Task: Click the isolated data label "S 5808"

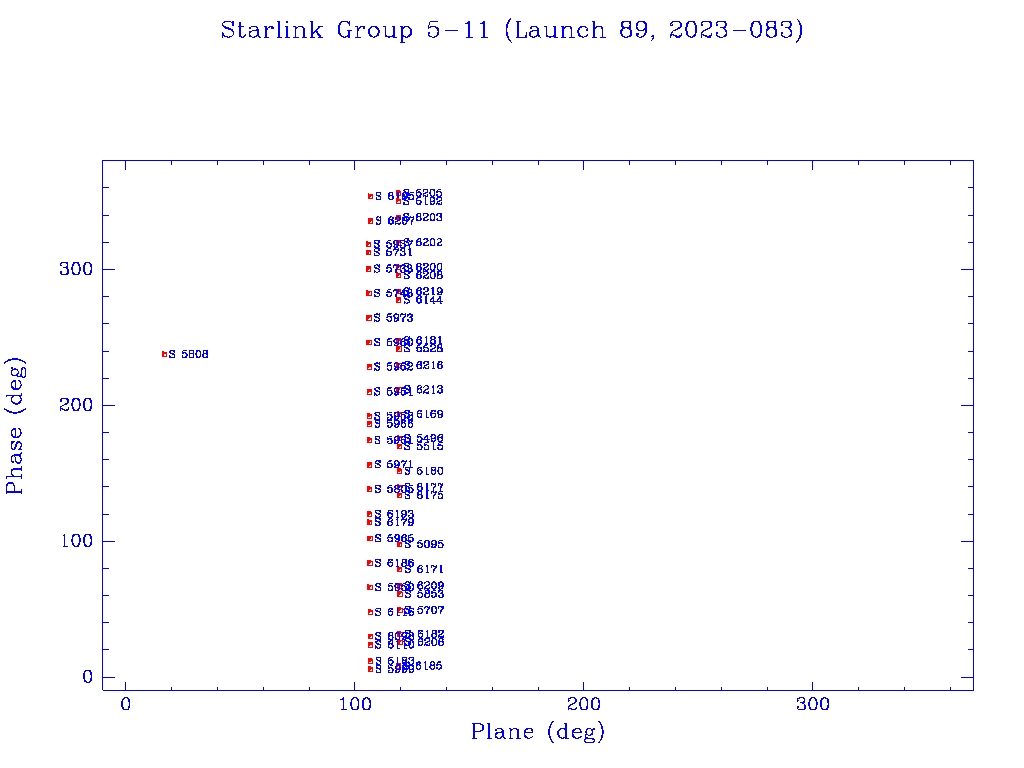Action: pos(189,354)
